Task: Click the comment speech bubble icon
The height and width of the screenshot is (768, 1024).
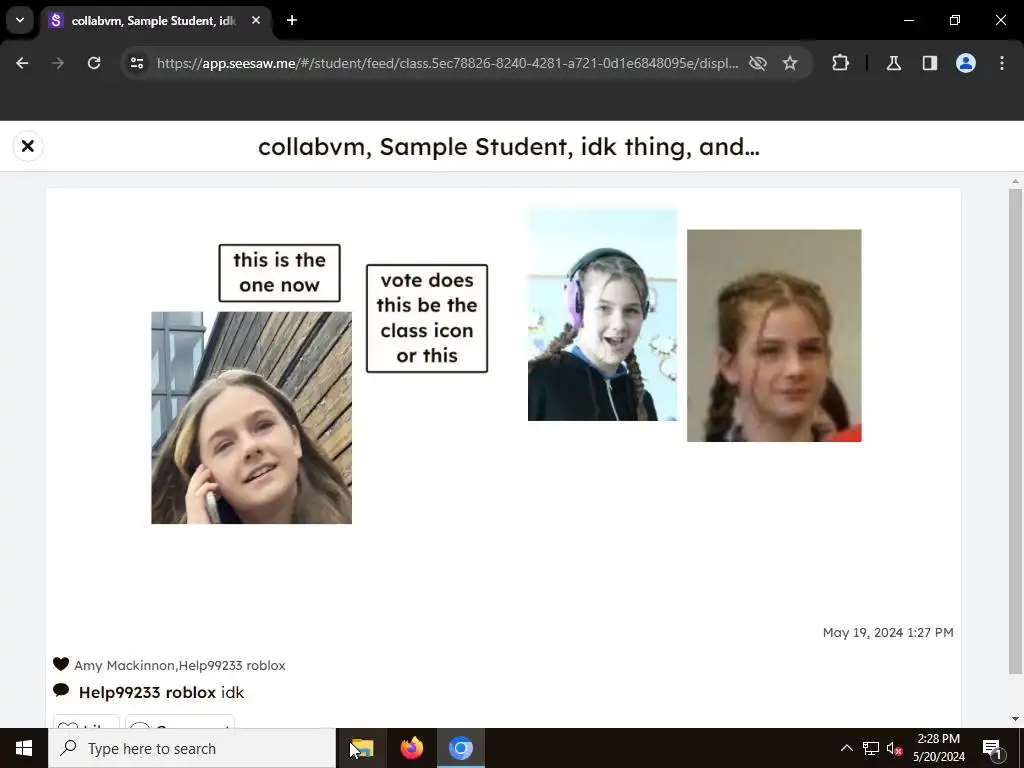Action: tap(61, 690)
